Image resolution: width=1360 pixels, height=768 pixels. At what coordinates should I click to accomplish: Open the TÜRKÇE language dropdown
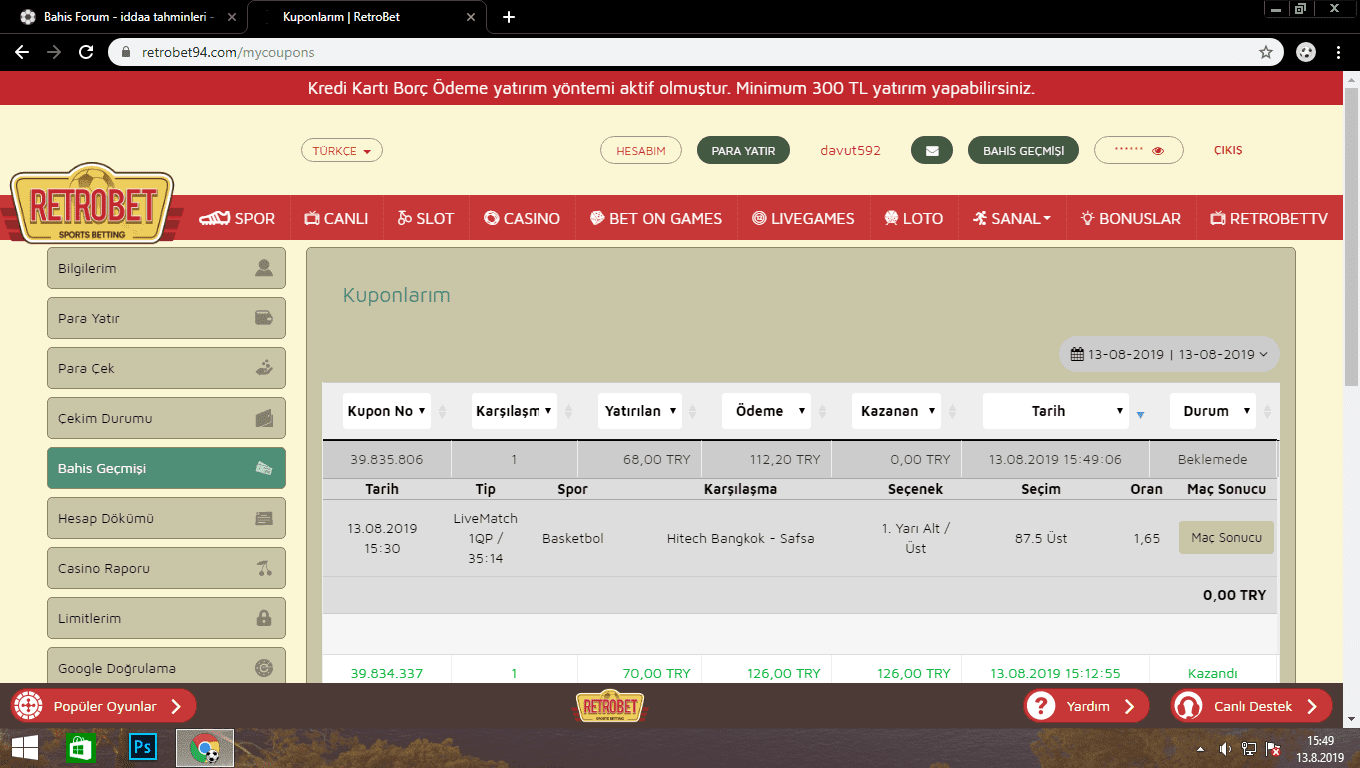point(342,151)
